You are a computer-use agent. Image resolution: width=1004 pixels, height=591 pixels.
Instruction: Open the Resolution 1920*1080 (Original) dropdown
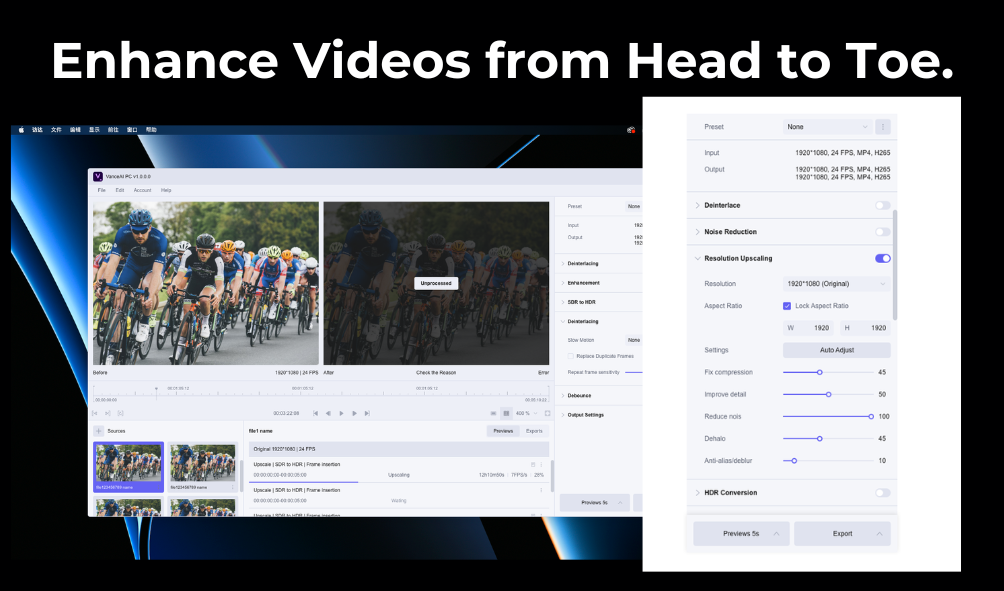[836, 284]
